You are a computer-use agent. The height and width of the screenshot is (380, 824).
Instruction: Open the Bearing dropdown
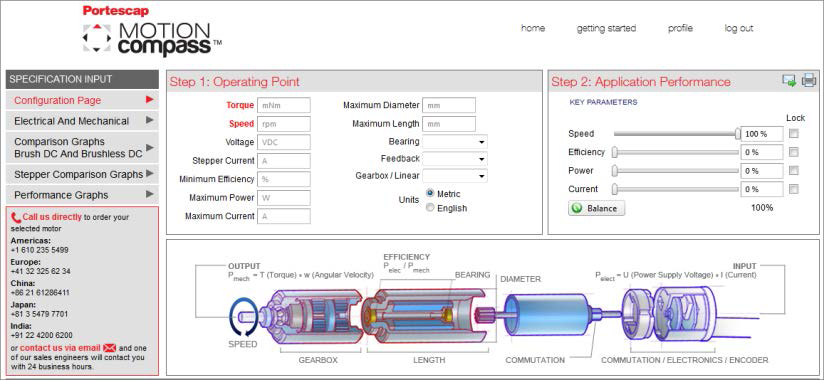pos(455,142)
